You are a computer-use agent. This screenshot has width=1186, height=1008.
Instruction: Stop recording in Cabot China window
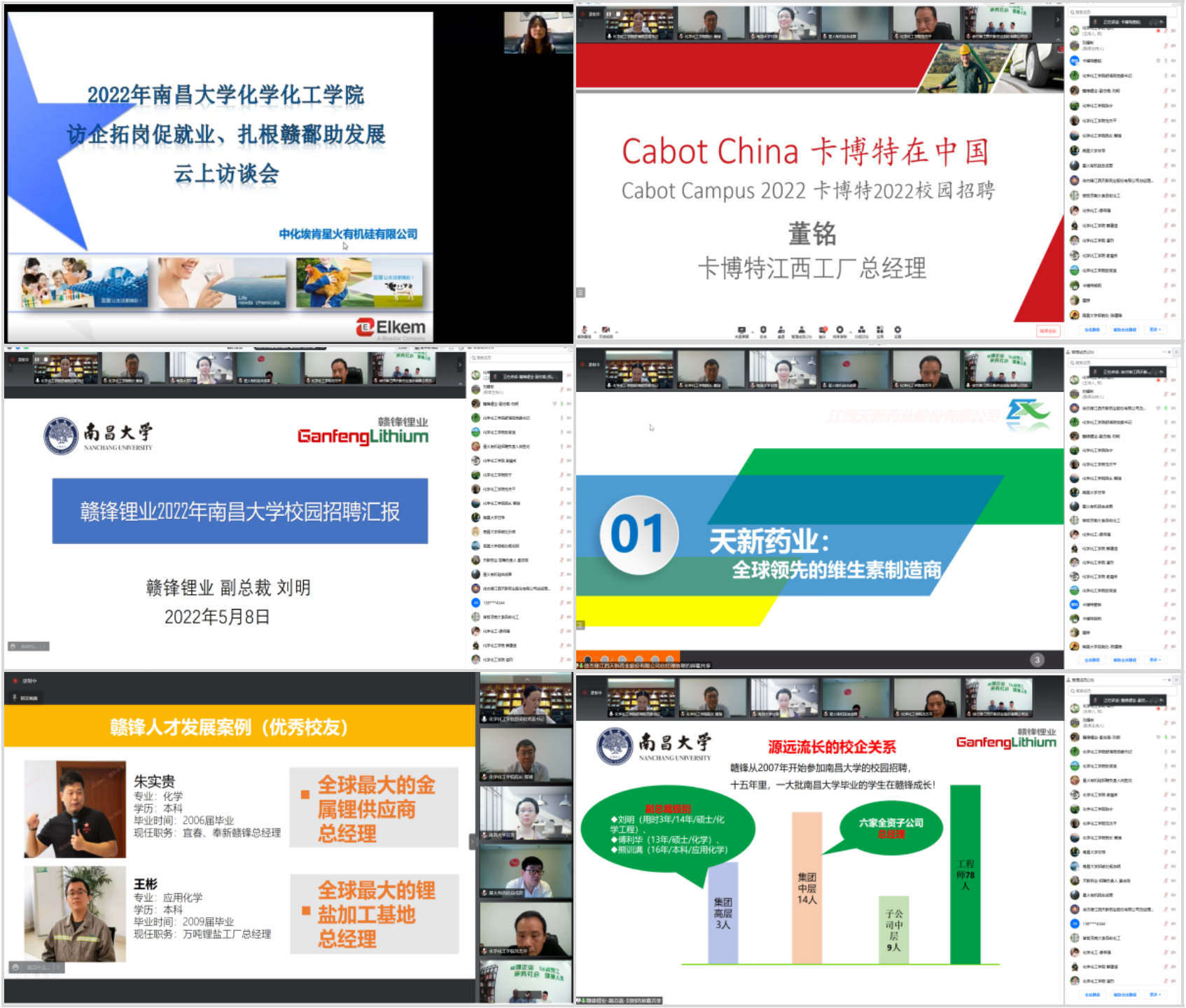617,14
